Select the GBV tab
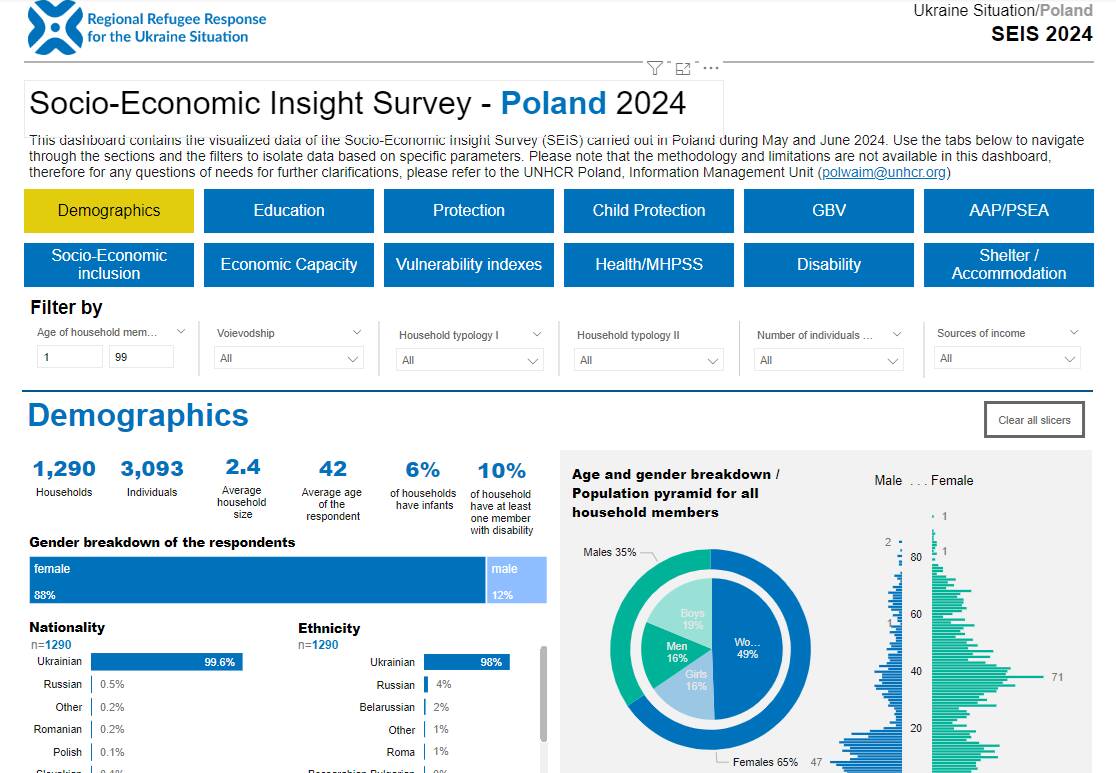 (829, 211)
